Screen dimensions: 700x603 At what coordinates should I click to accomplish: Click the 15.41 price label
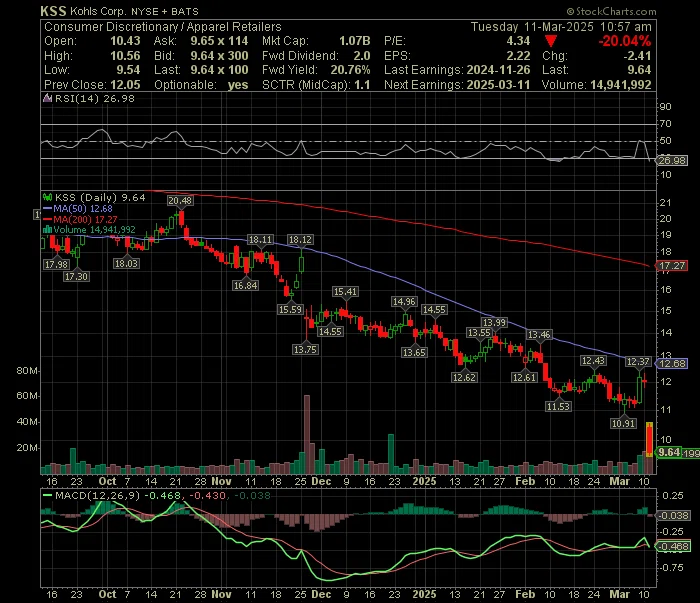pyautogui.click(x=345, y=292)
